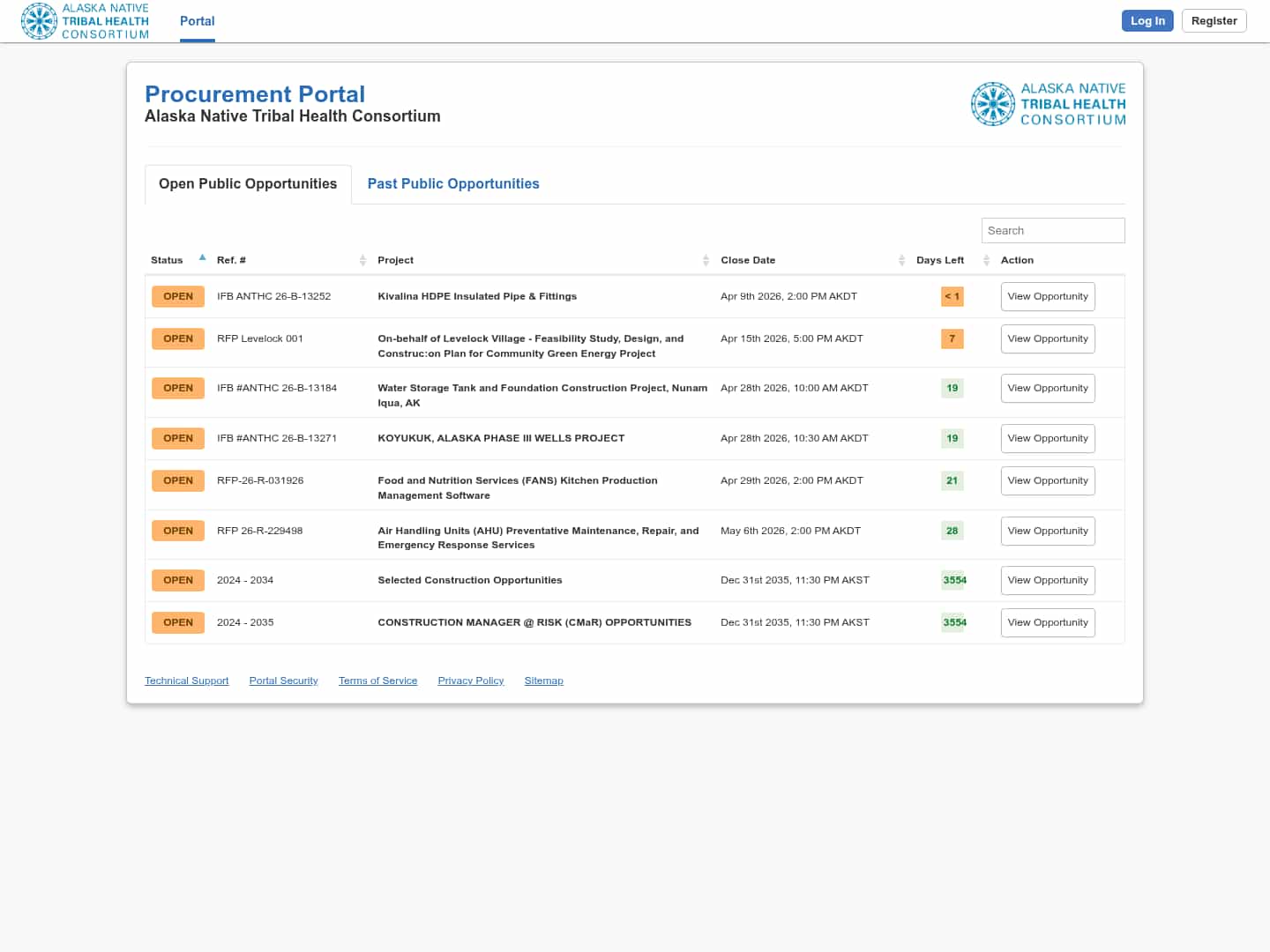Image resolution: width=1270 pixels, height=952 pixels.
Task: Select the Open Public Opportunities tab
Action: [x=248, y=184]
